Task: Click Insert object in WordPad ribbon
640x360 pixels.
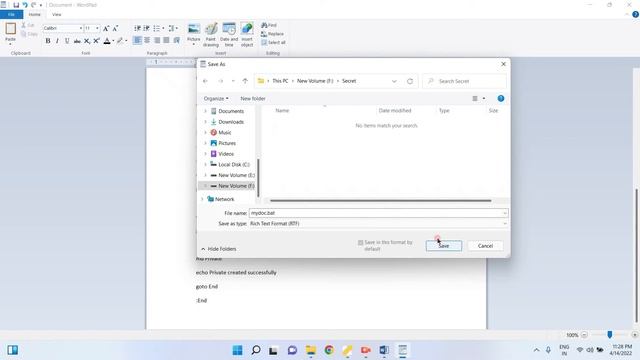Action: (247, 35)
